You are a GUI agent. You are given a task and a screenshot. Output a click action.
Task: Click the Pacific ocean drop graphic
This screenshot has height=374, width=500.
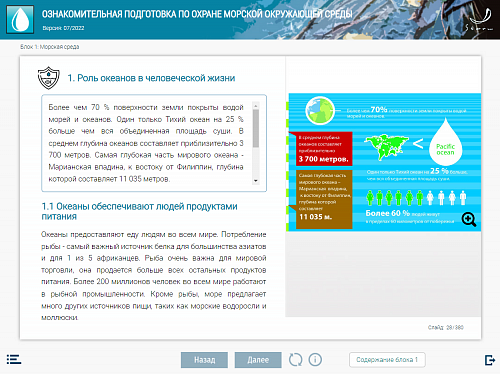[x=445, y=143]
